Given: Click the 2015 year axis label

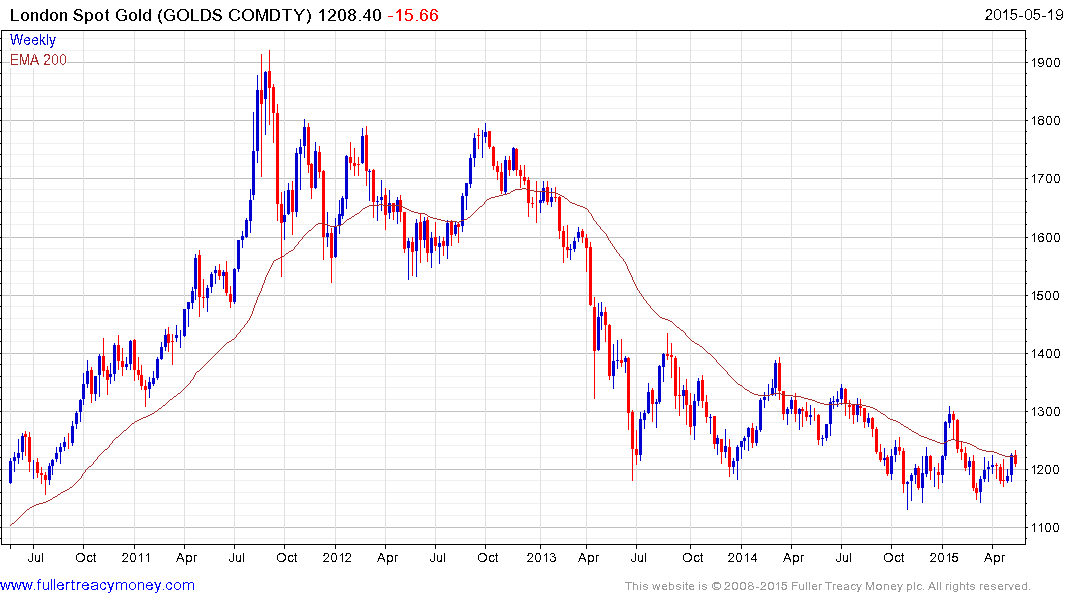Looking at the screenshot, I should 944,557.
